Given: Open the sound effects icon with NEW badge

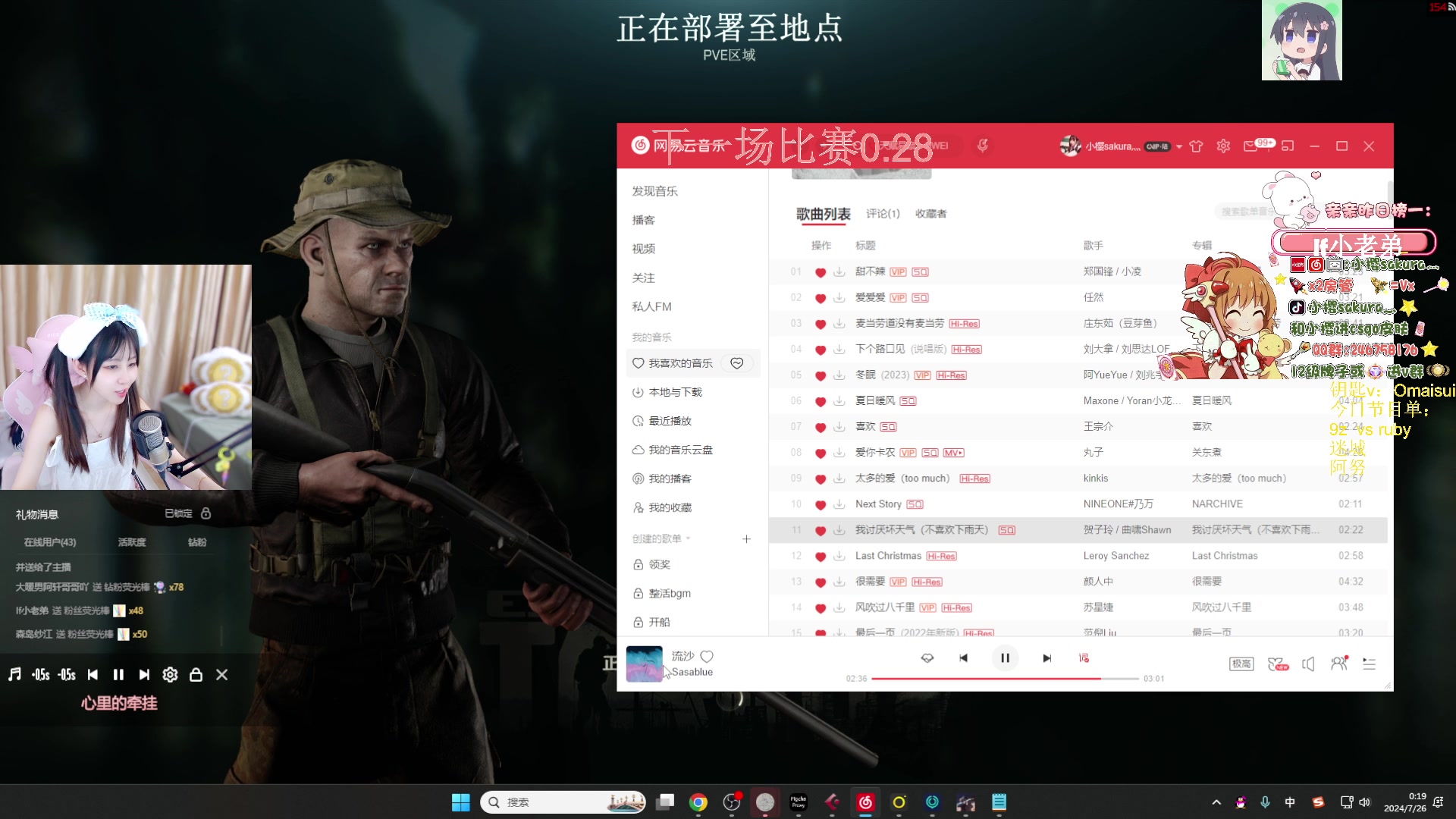Looking at the screenshot, I should 1278,664.
